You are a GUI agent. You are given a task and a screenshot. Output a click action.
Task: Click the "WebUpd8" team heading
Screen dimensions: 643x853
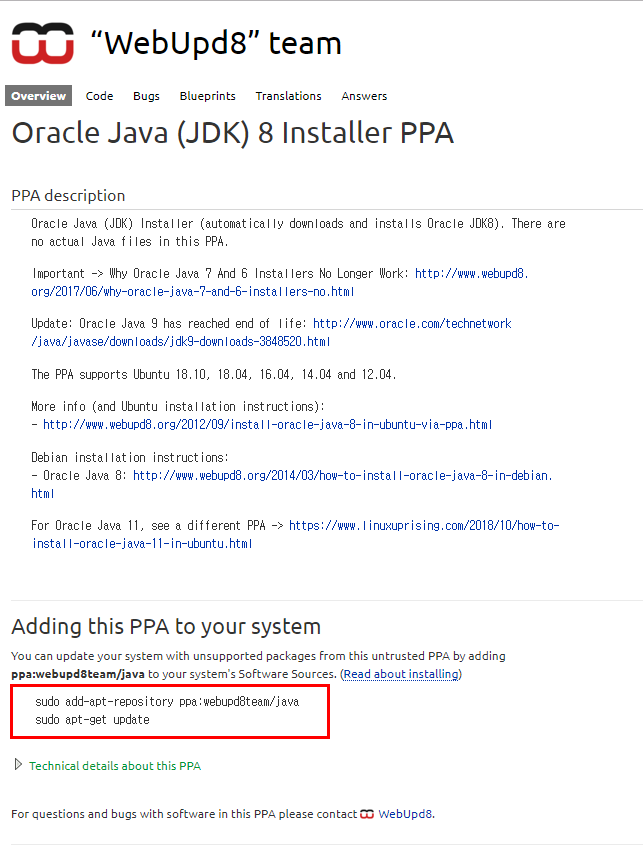tap(216, 43)
